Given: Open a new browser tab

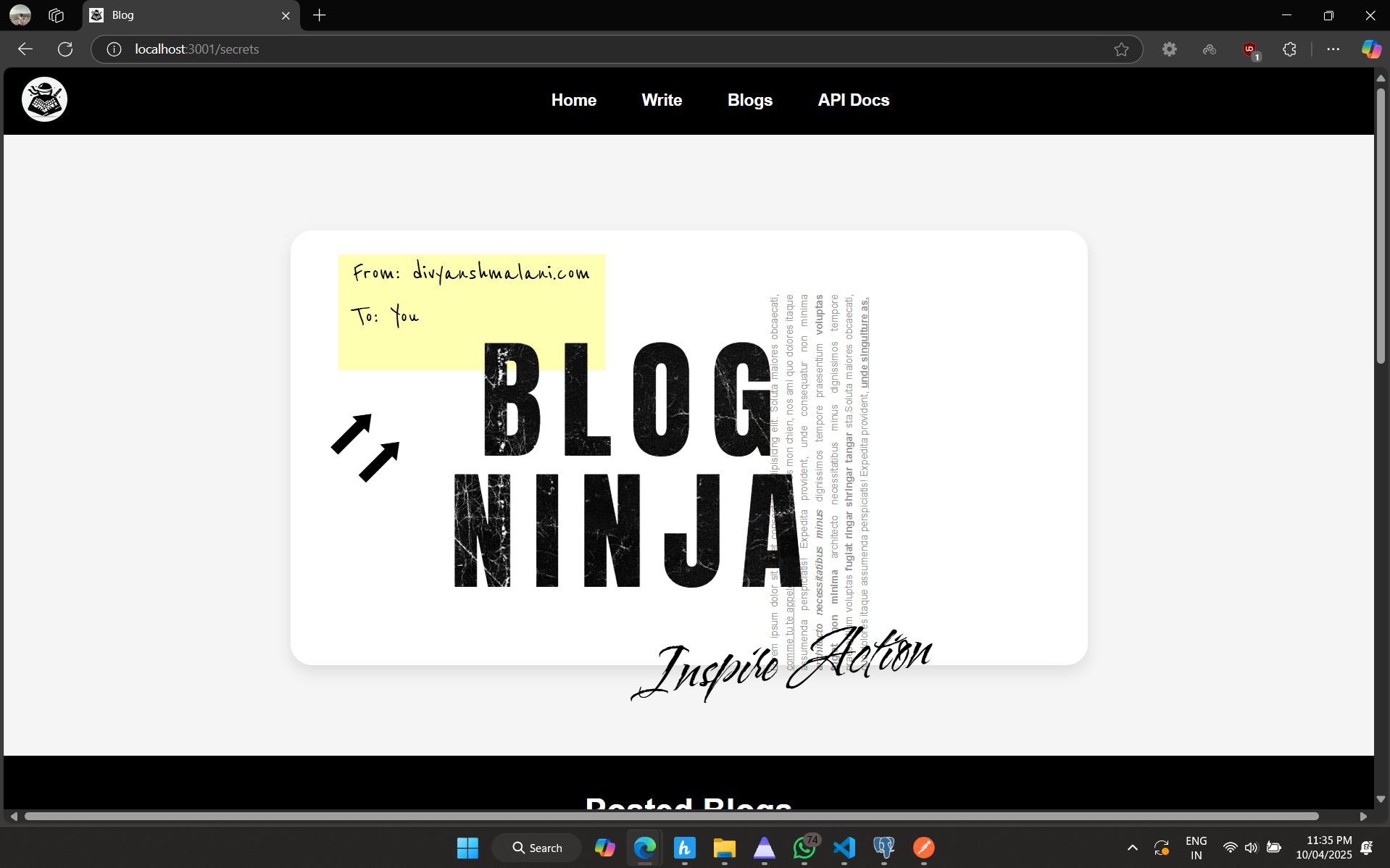Looking at the screenshot, I should pos(320,15).
